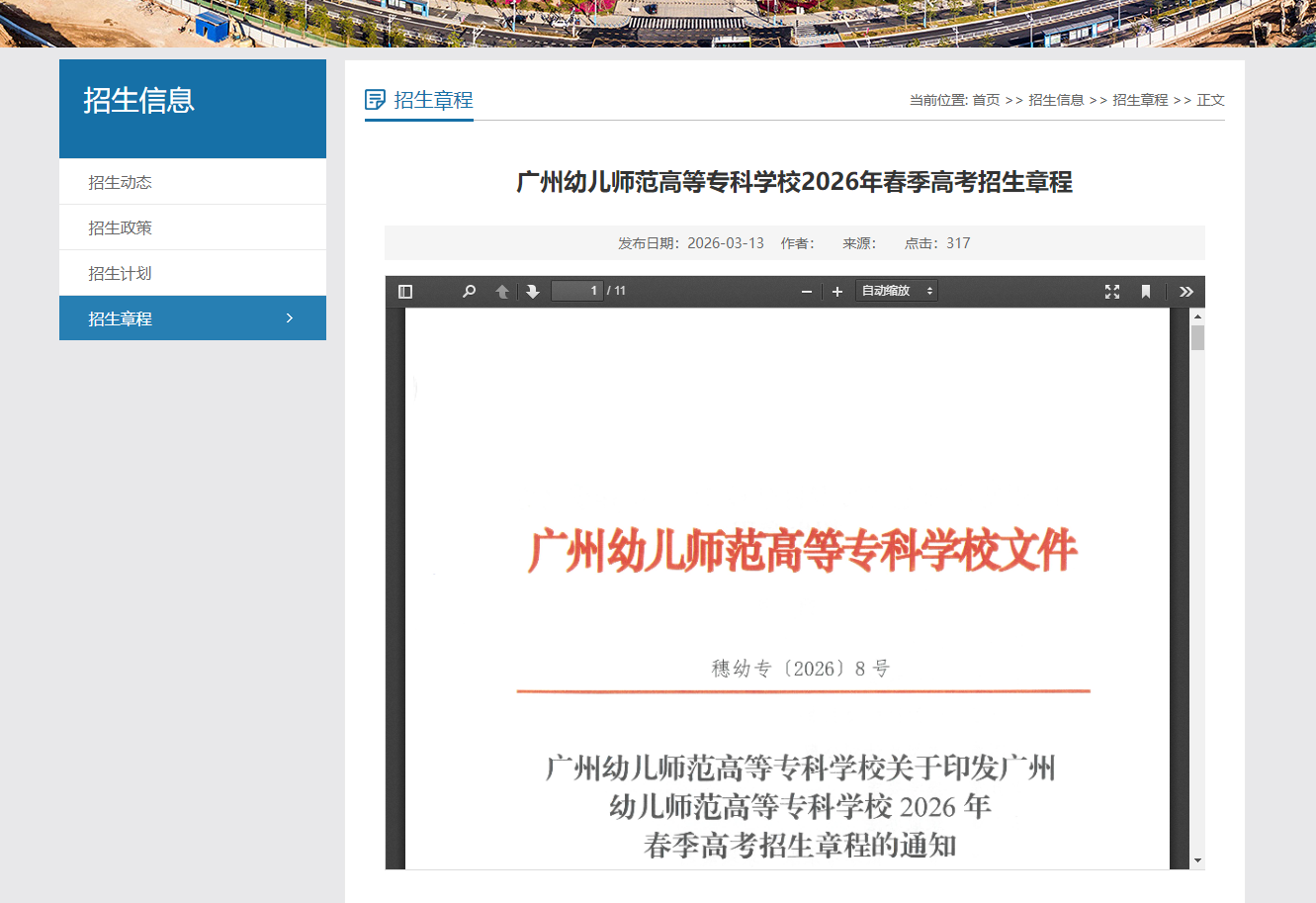Toggle the PDF sidebar panel
Screen dimensions: 1316x903
[x=403, y=291]
